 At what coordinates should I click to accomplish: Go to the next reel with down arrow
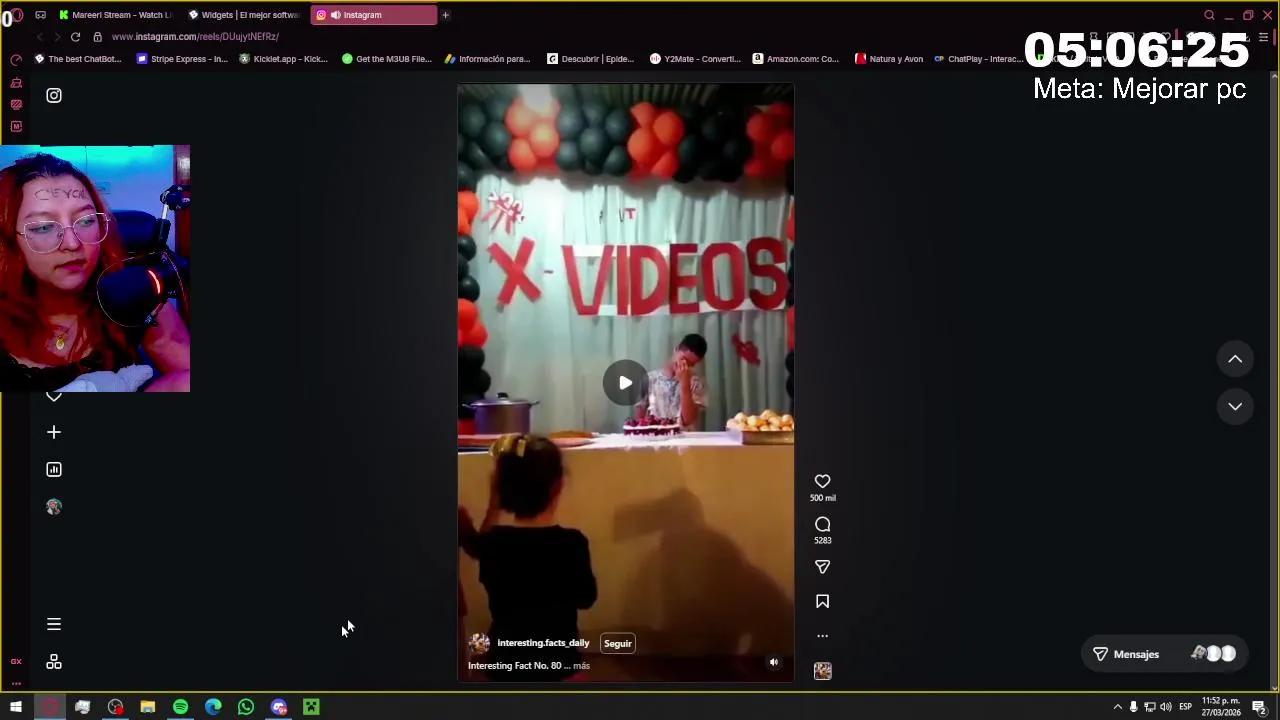point(1235,406)
